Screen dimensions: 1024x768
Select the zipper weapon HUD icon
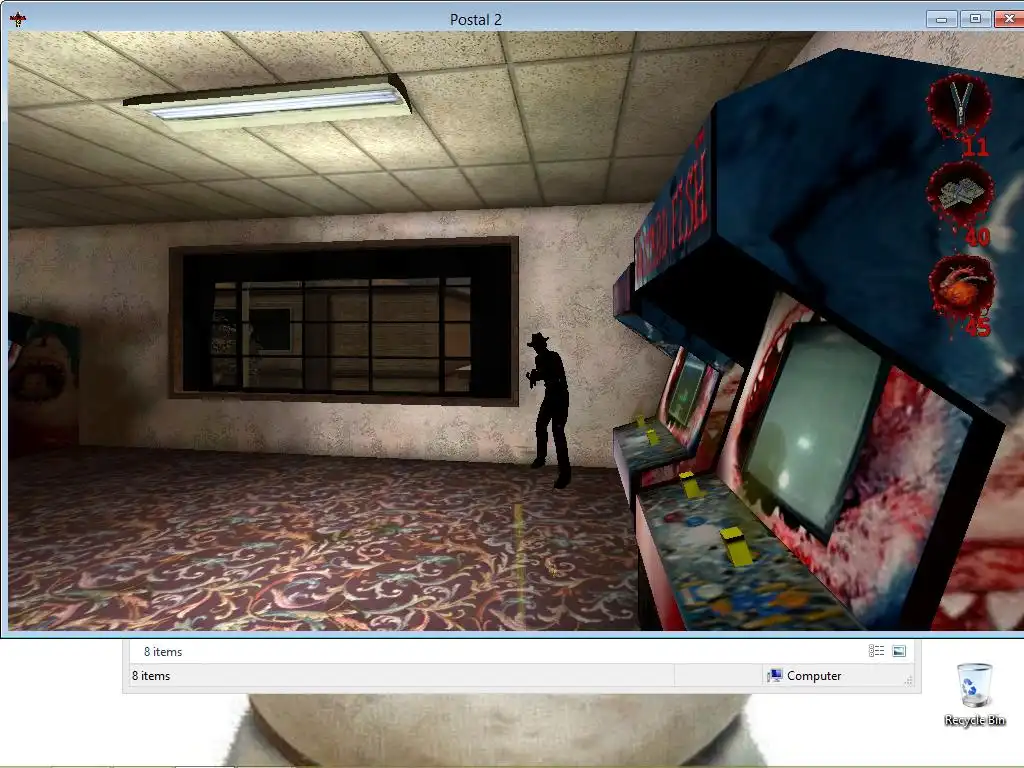(959, 104)
